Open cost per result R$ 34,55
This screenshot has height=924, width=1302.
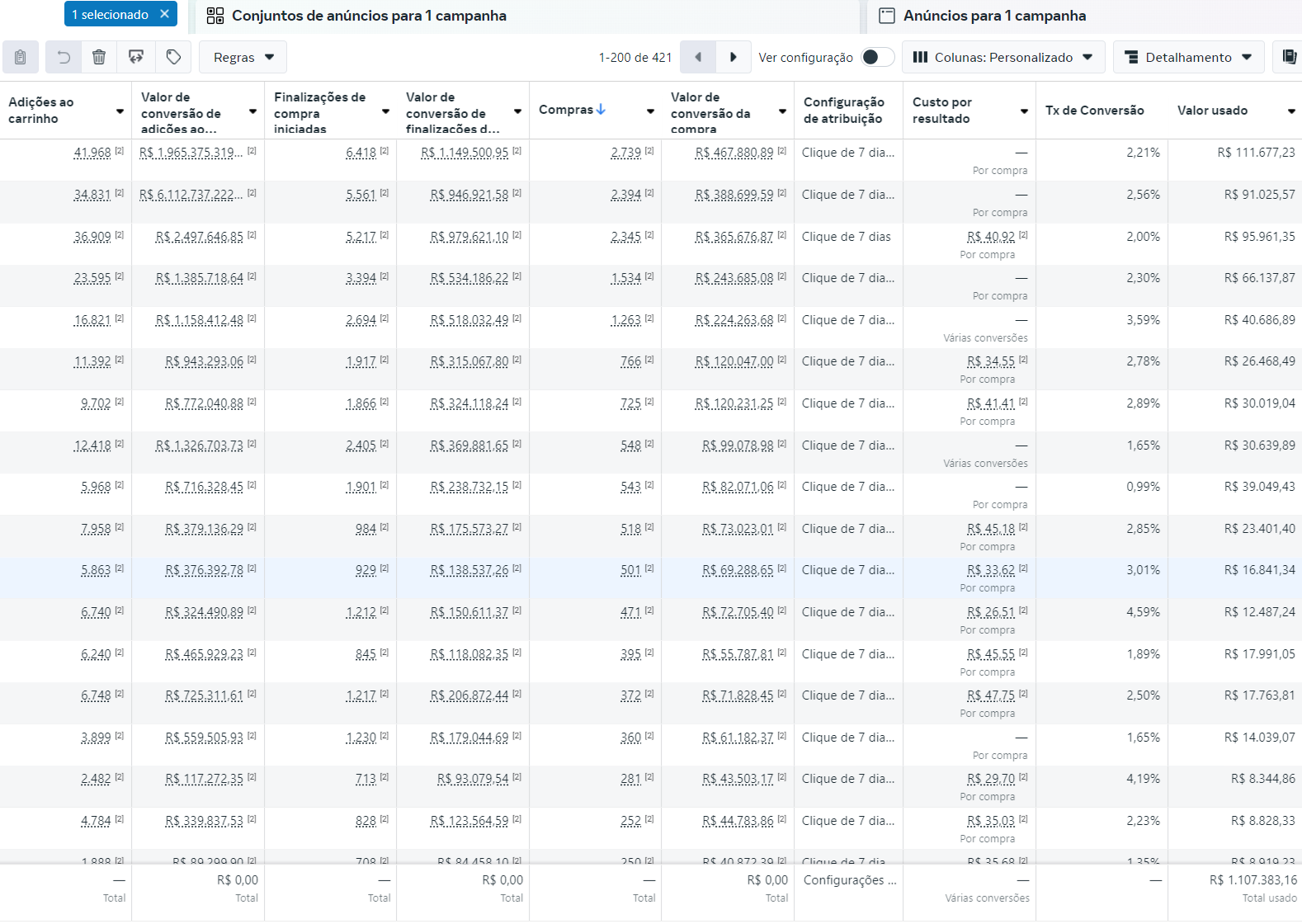[991, 361]
